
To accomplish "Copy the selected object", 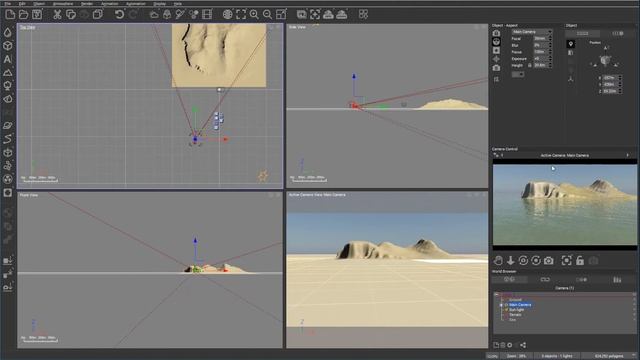I will [71, 15].
